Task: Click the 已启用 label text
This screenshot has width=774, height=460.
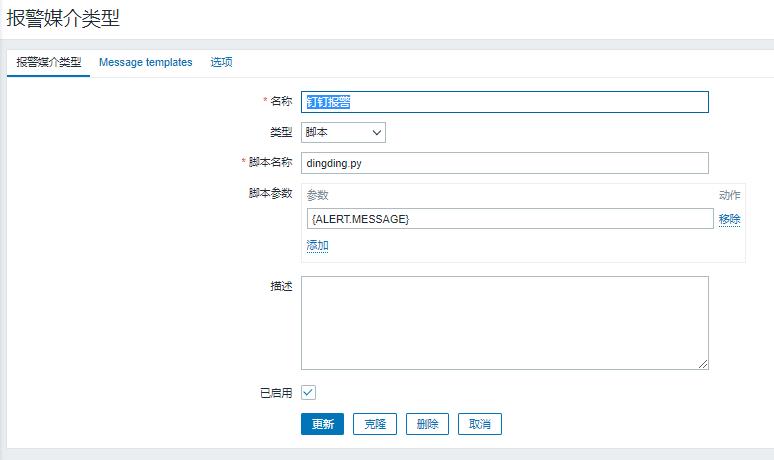Action: point(275,393)
